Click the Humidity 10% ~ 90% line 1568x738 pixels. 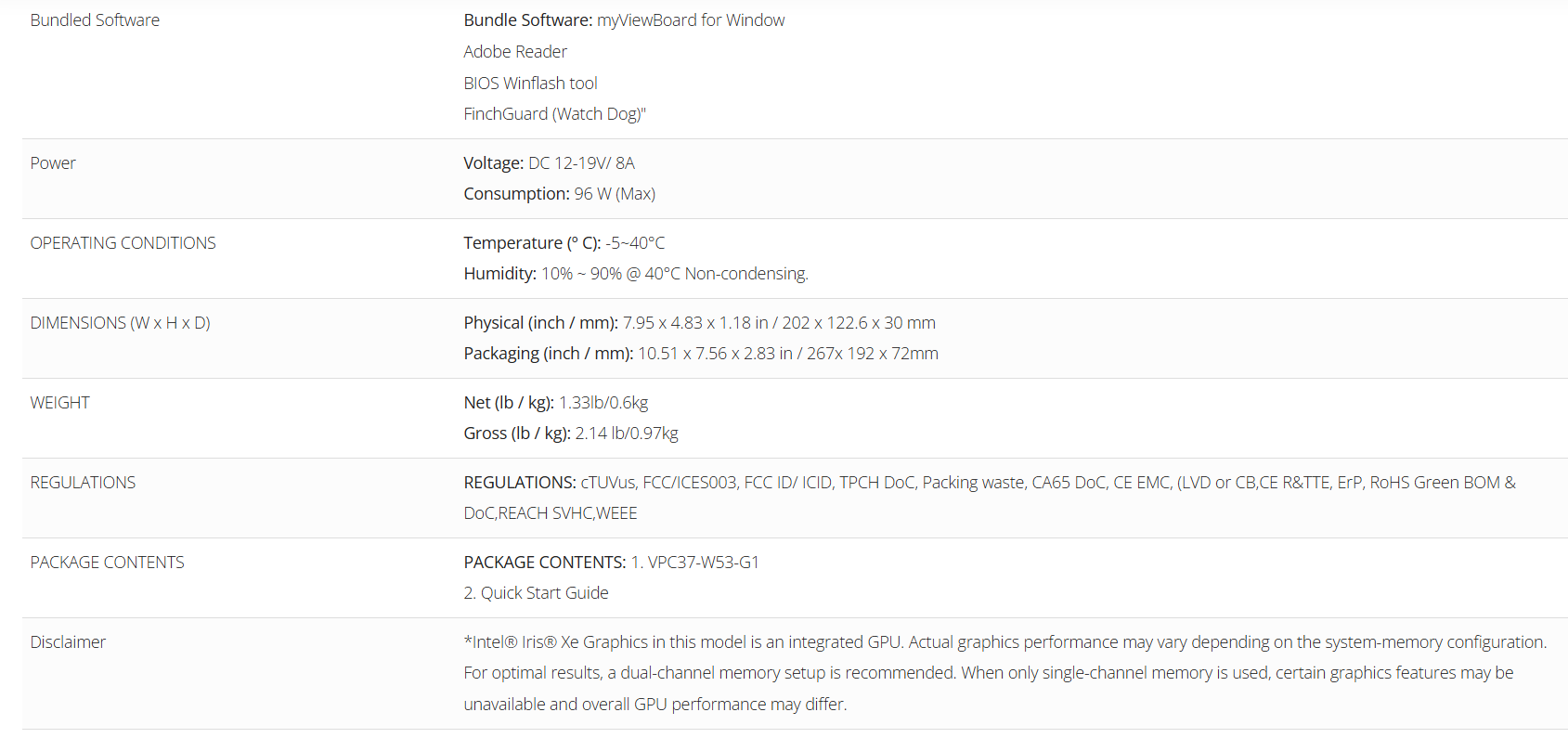(636, 274)
